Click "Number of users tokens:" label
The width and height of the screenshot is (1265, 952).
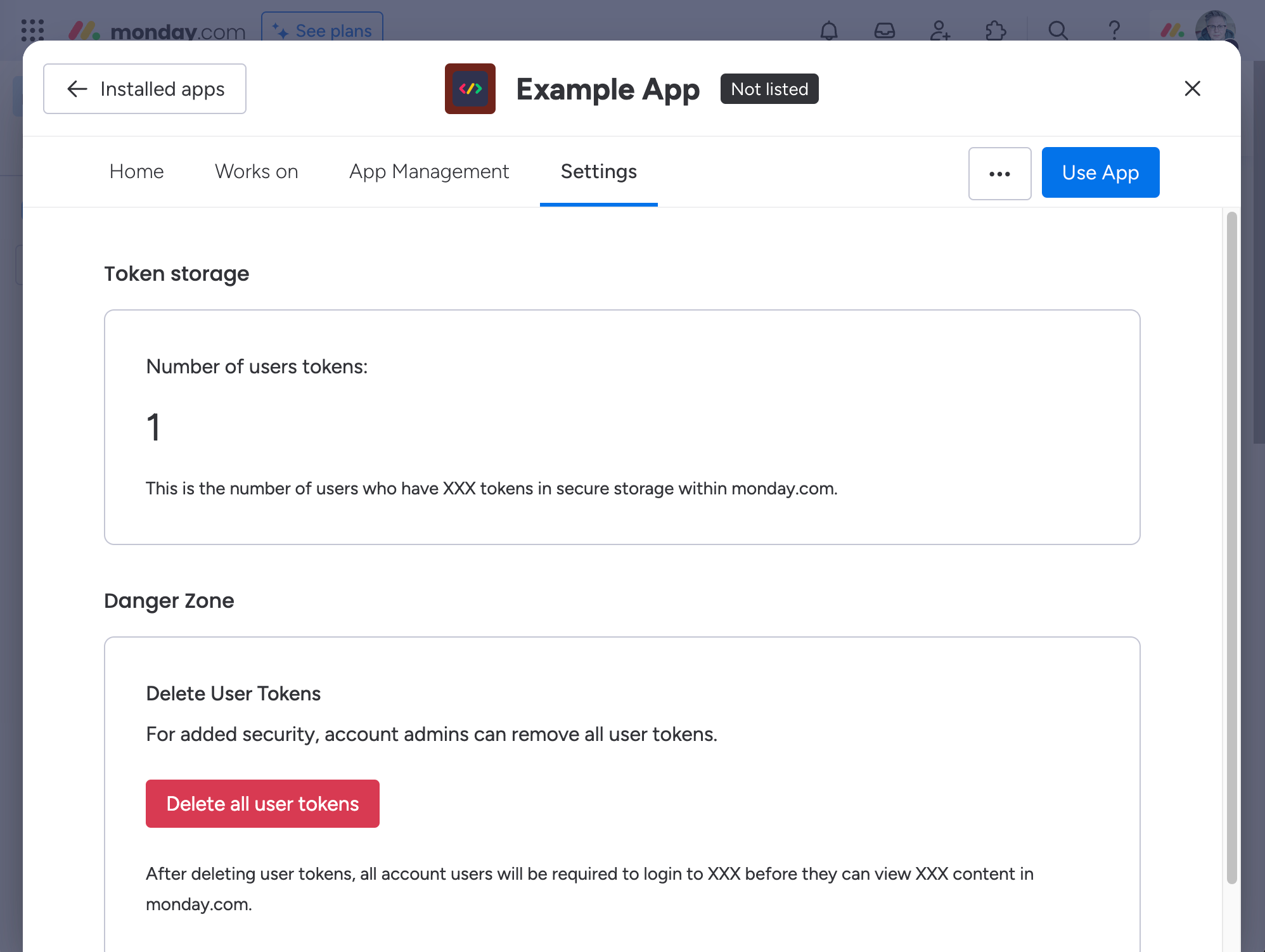[x=257, y=366]
